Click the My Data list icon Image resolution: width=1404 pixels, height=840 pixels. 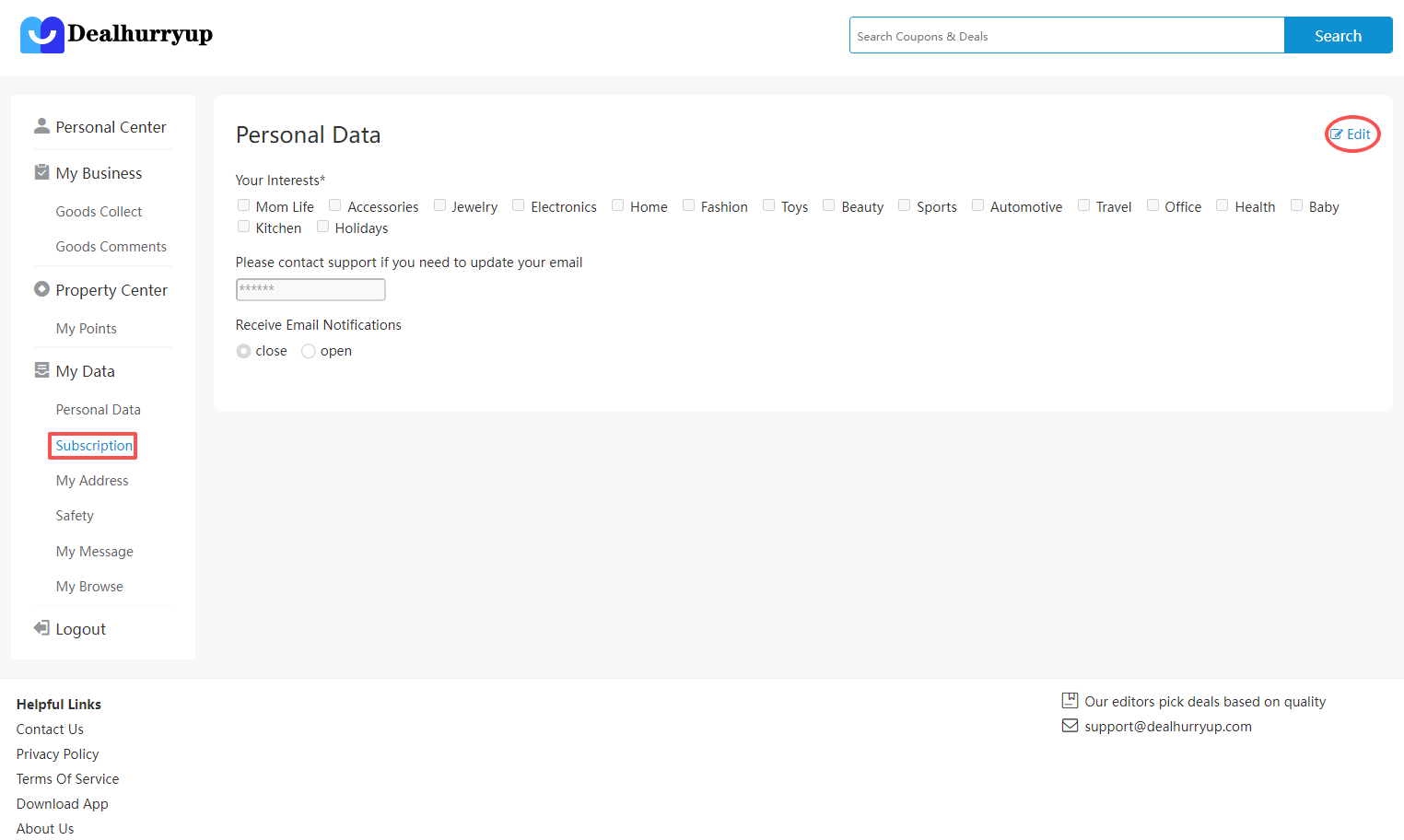41,369
